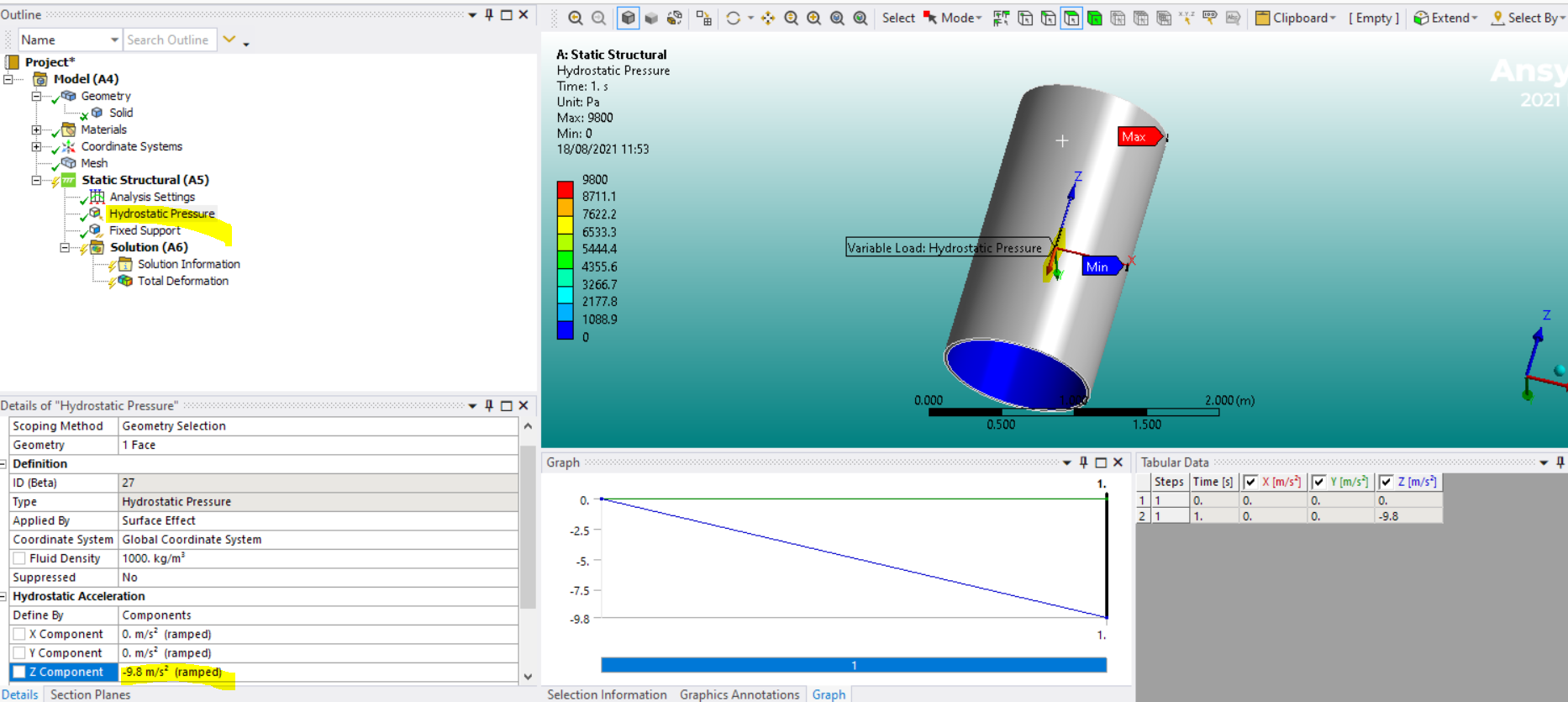Click the red legend color swatch
Viewport: 1568px width, 702px height.
point(565,188)
